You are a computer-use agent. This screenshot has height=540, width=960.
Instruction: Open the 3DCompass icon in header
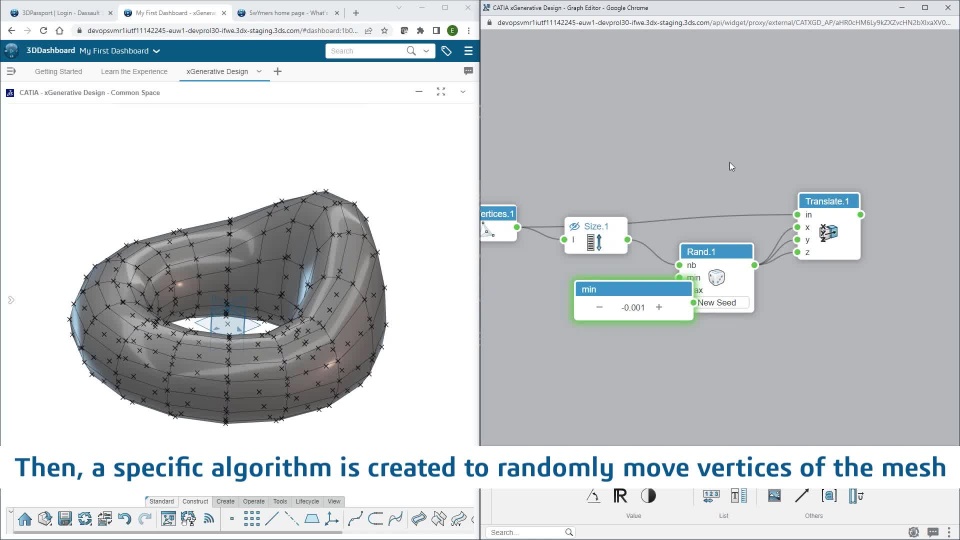tap(12, 51)
